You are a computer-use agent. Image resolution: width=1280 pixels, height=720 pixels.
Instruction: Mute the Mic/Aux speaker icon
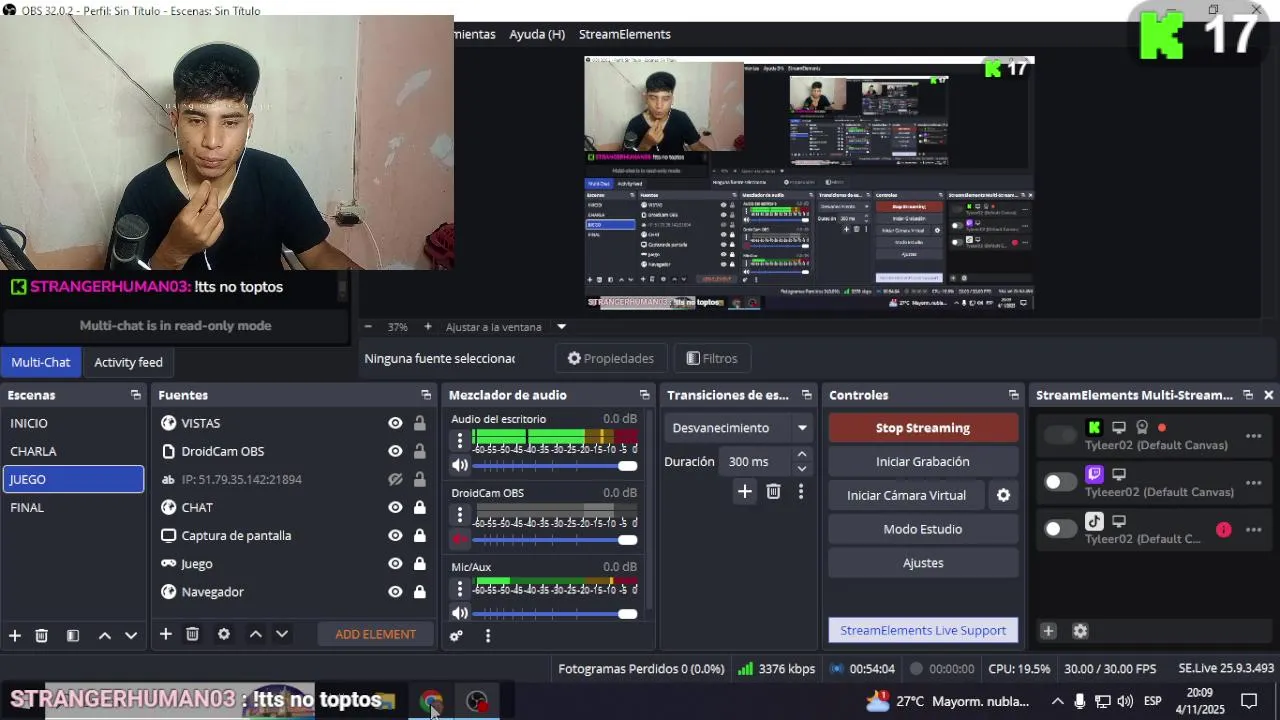pyautogui.click(x=460, y=613)
